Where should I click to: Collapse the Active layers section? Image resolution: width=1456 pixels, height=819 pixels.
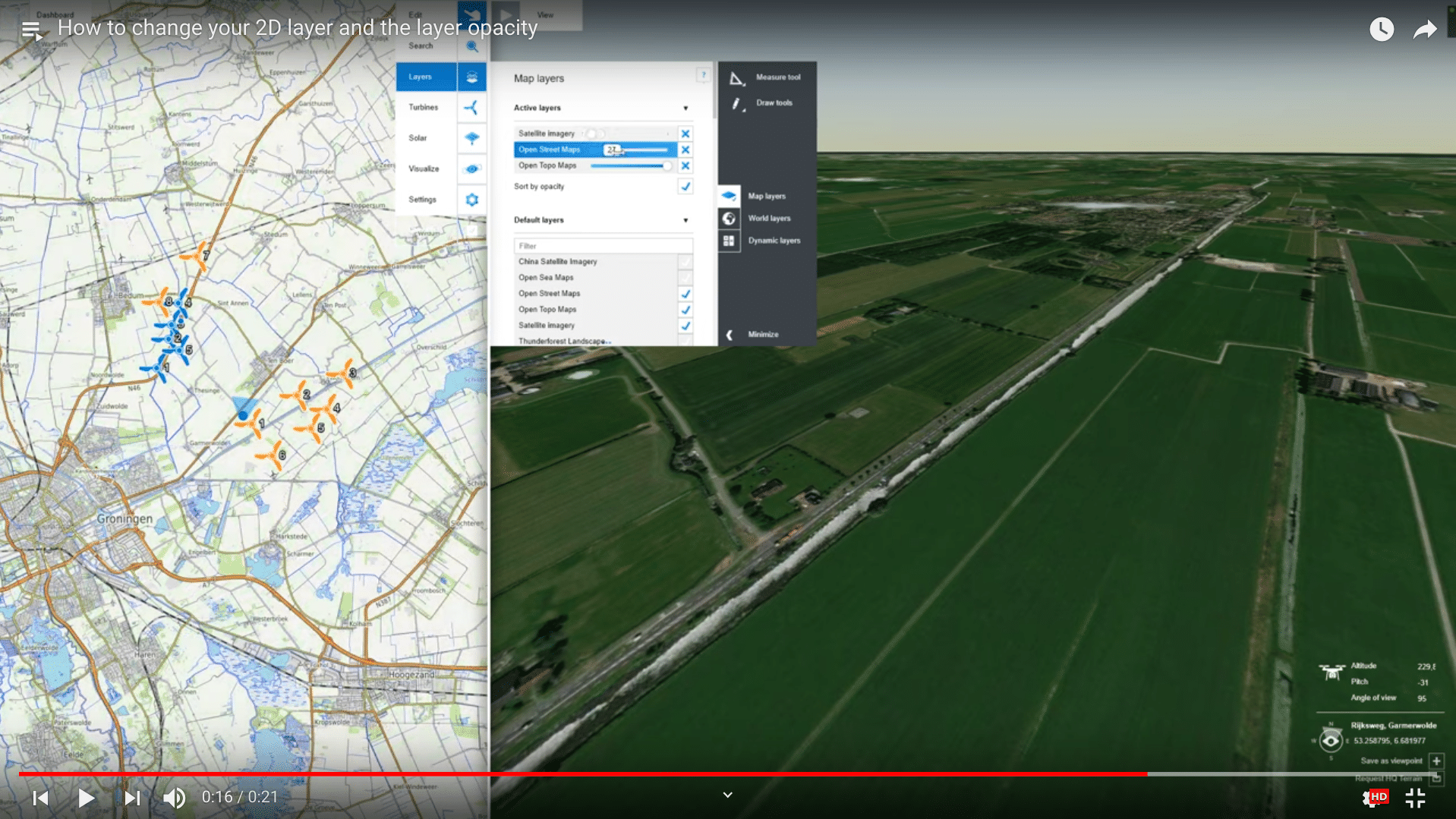coord(685,109)
